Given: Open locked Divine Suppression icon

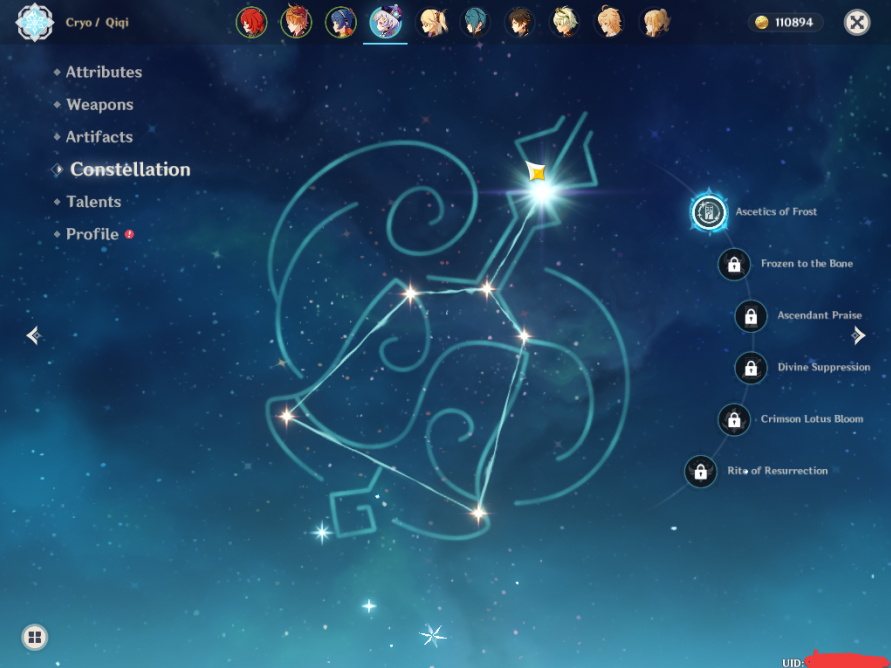Looking at the screenshot, I should (751, 368).
